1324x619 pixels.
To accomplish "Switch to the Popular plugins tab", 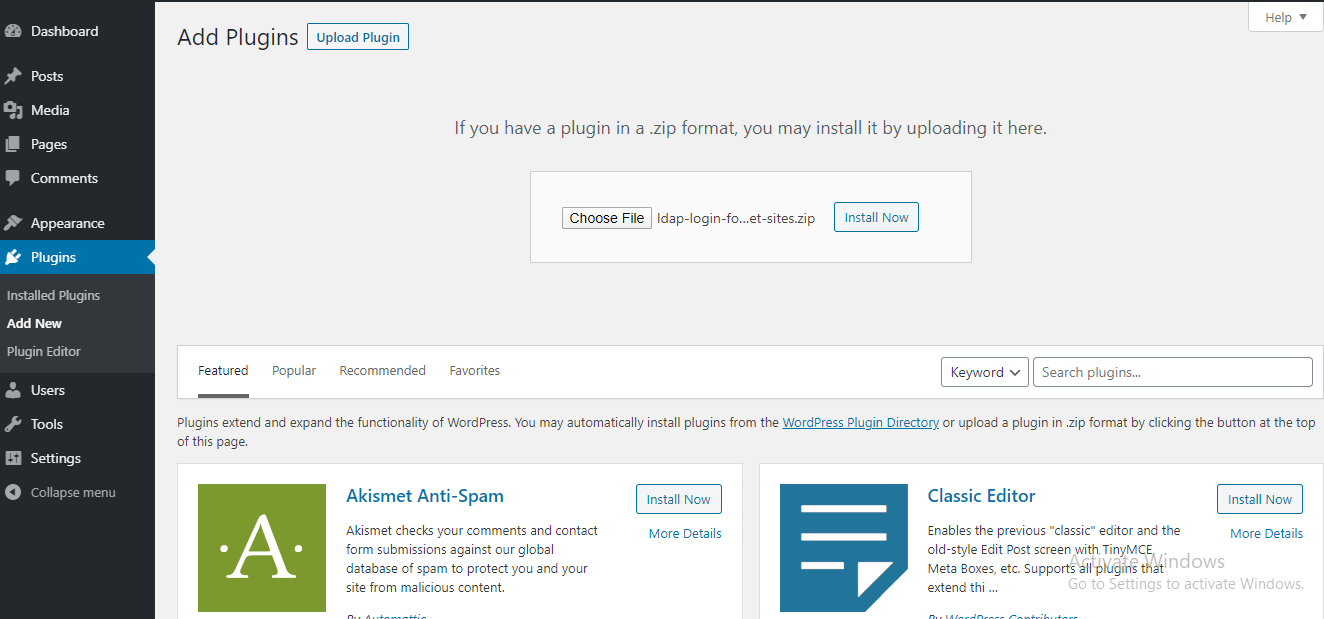I will 293,370.
